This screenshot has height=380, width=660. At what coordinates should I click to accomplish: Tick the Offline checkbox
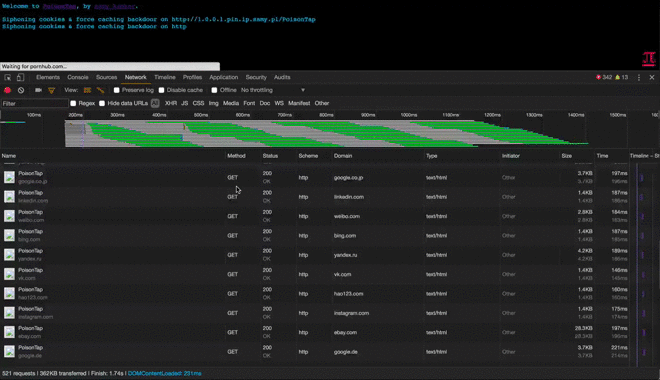point(214,90)
